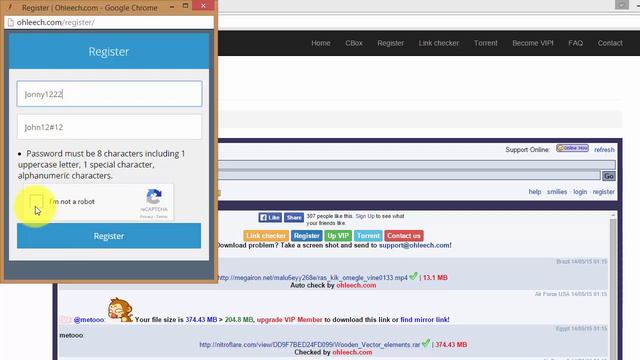Open the smilies link
Viewport: 640px width, 360px height.
557,192
